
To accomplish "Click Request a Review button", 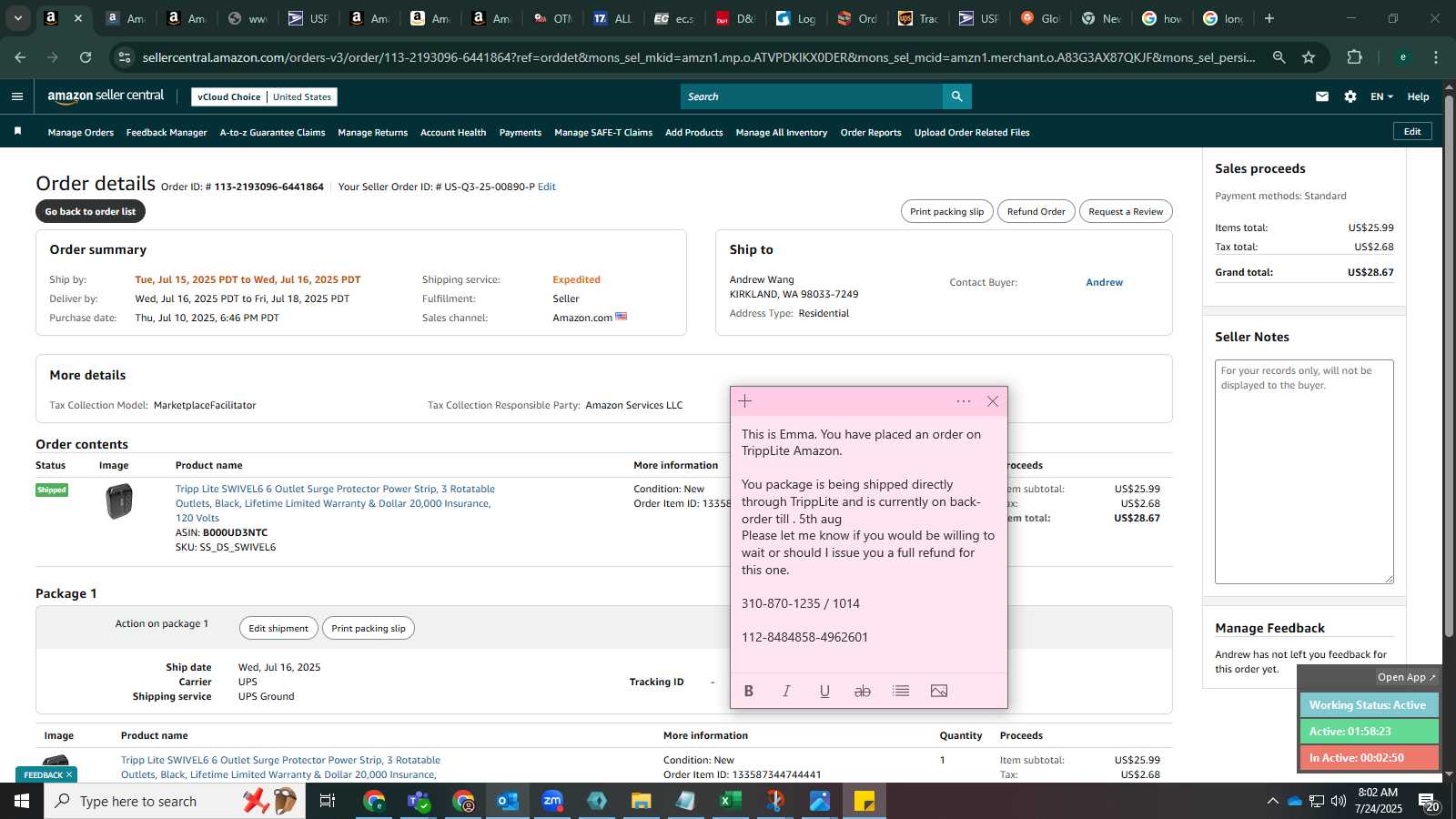I will (1126, 211).
